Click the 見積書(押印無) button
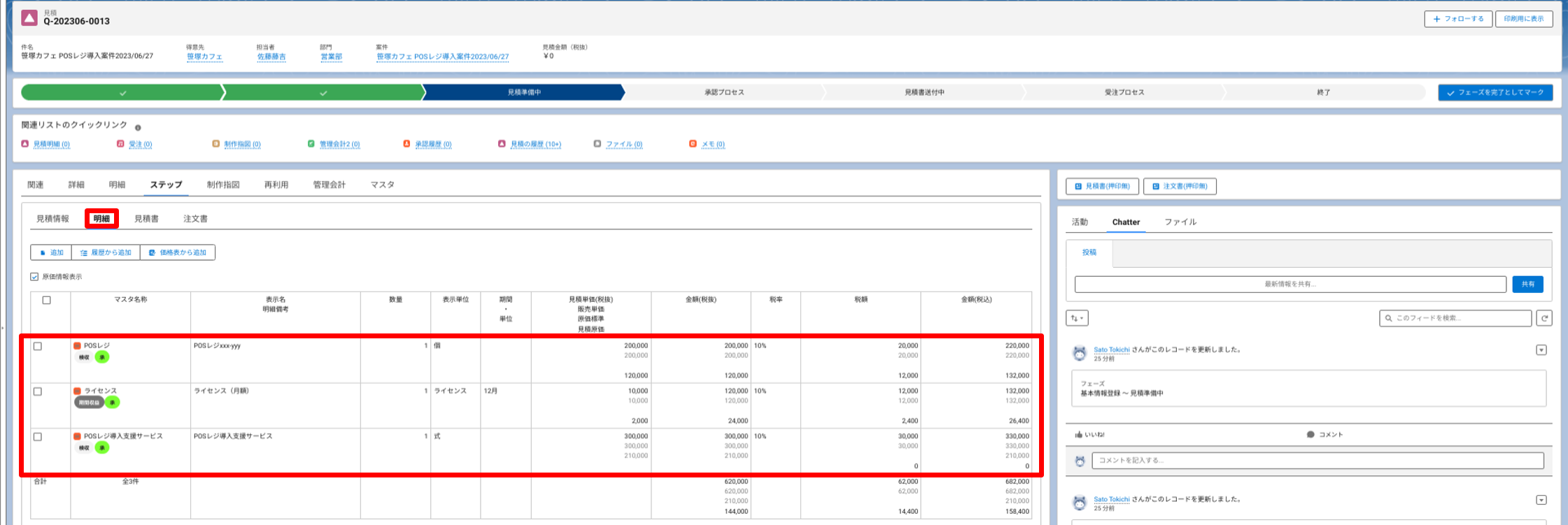 (1102, 187)
